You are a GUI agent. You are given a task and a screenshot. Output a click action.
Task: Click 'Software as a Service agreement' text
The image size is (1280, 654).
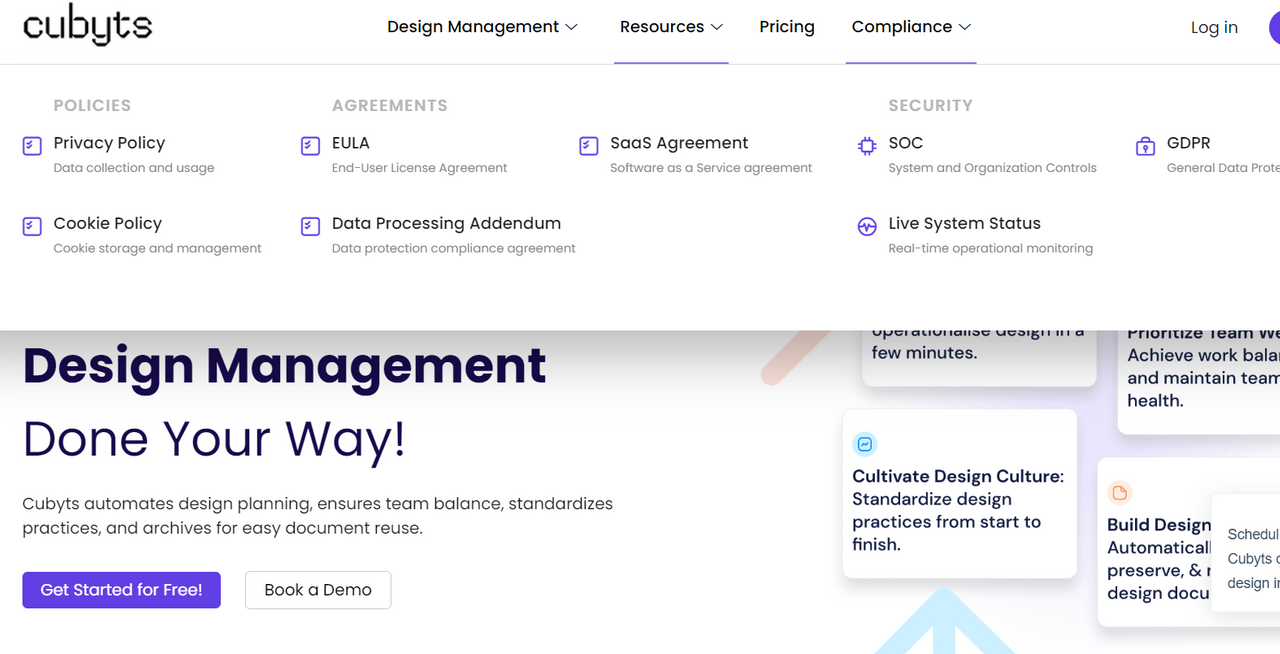(711, 168)
